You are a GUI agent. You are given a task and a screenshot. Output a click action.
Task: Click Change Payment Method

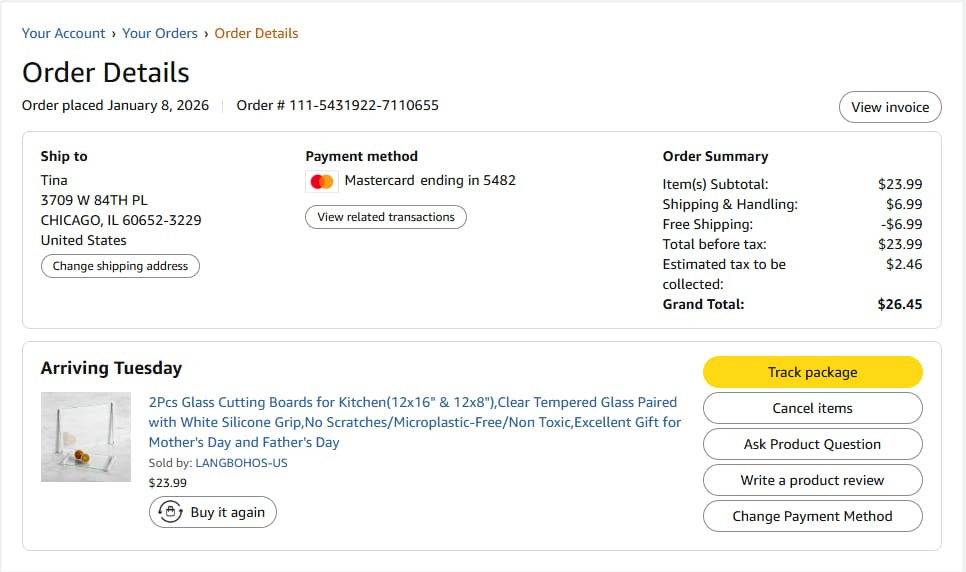812,516
